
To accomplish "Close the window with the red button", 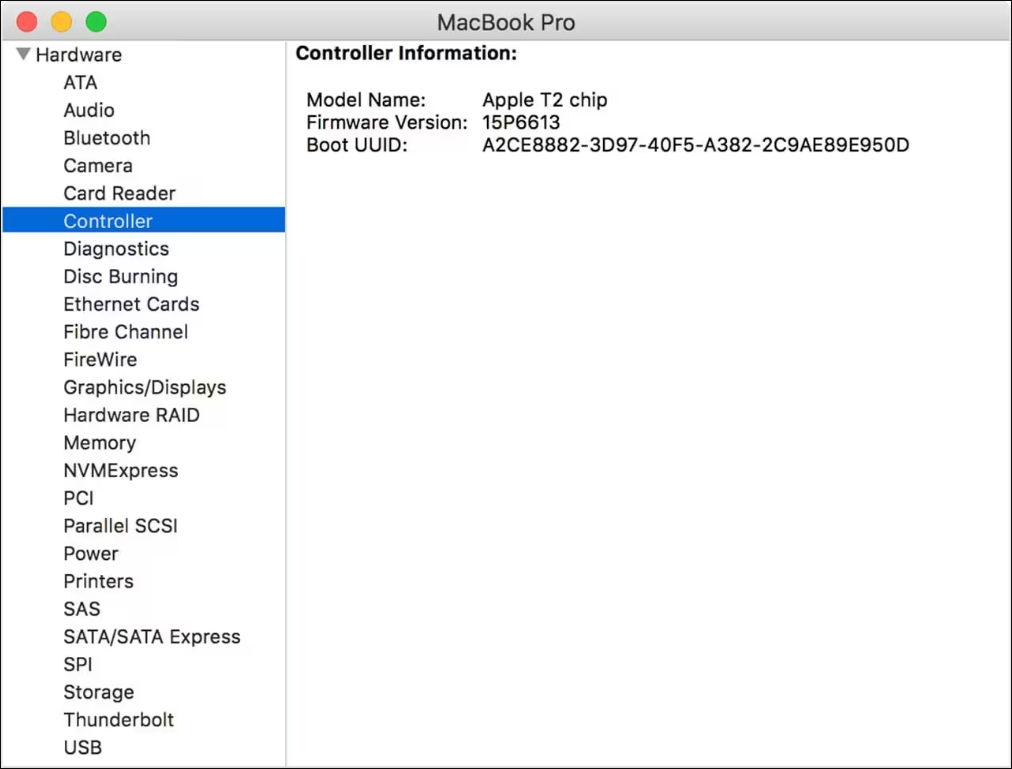I will click(x=26, y=21).
